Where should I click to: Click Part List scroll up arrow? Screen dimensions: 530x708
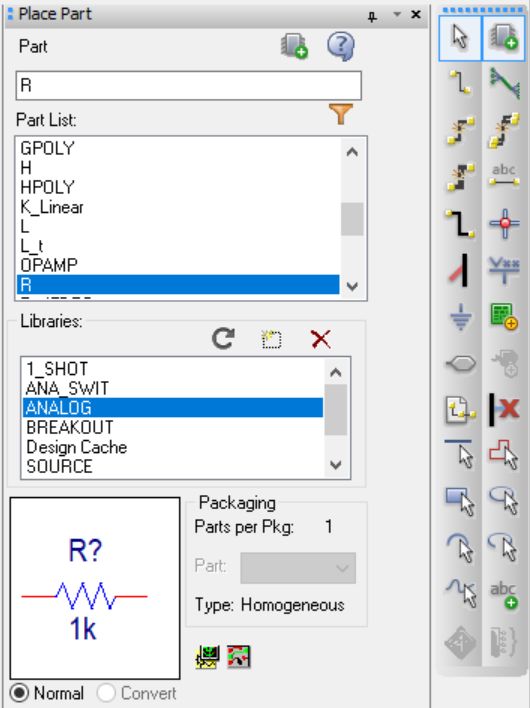(x=352, y=152)
